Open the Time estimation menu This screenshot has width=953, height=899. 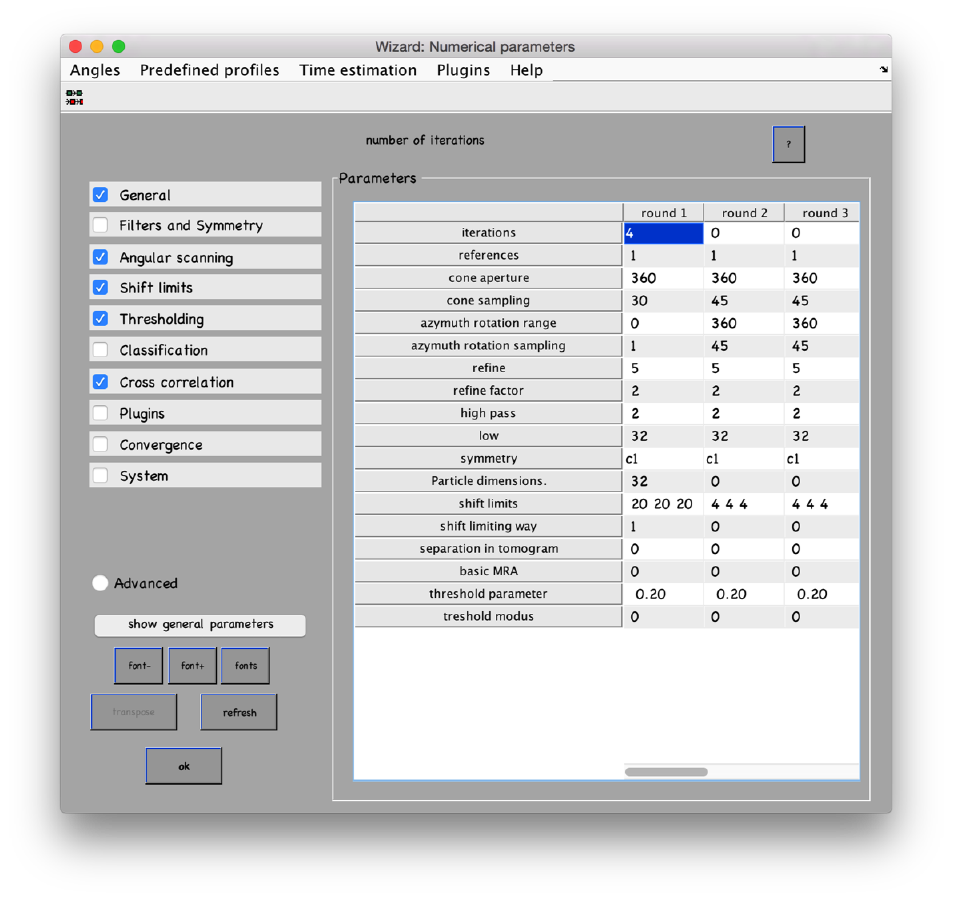click(358, 70)
